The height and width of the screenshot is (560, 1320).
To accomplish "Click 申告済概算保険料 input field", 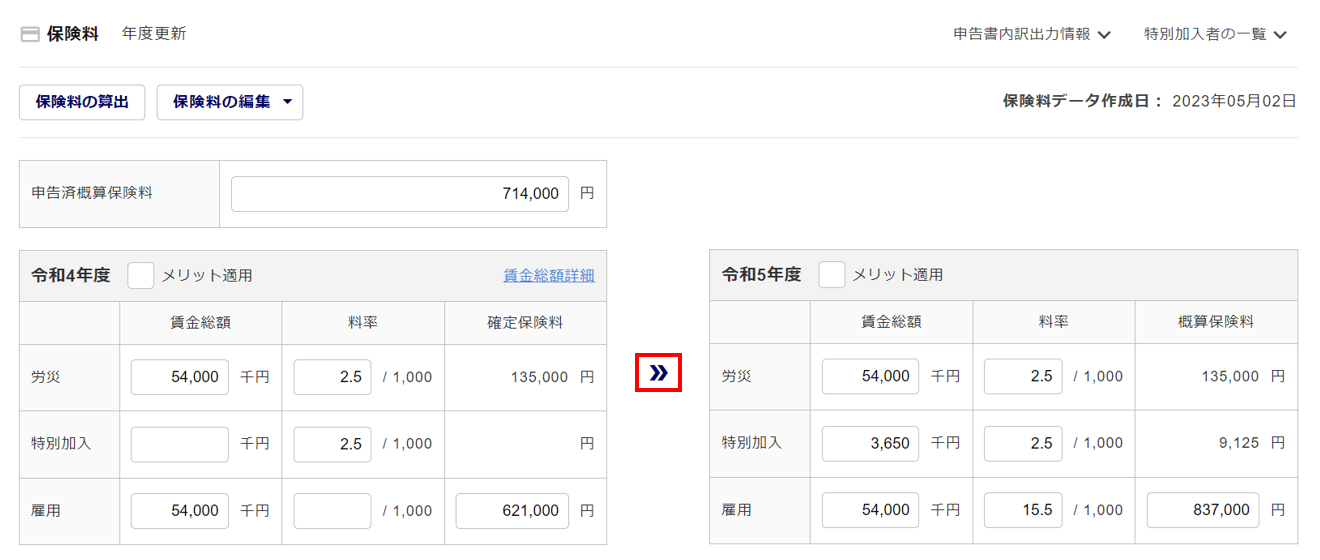I will click(x=400, y=194).
